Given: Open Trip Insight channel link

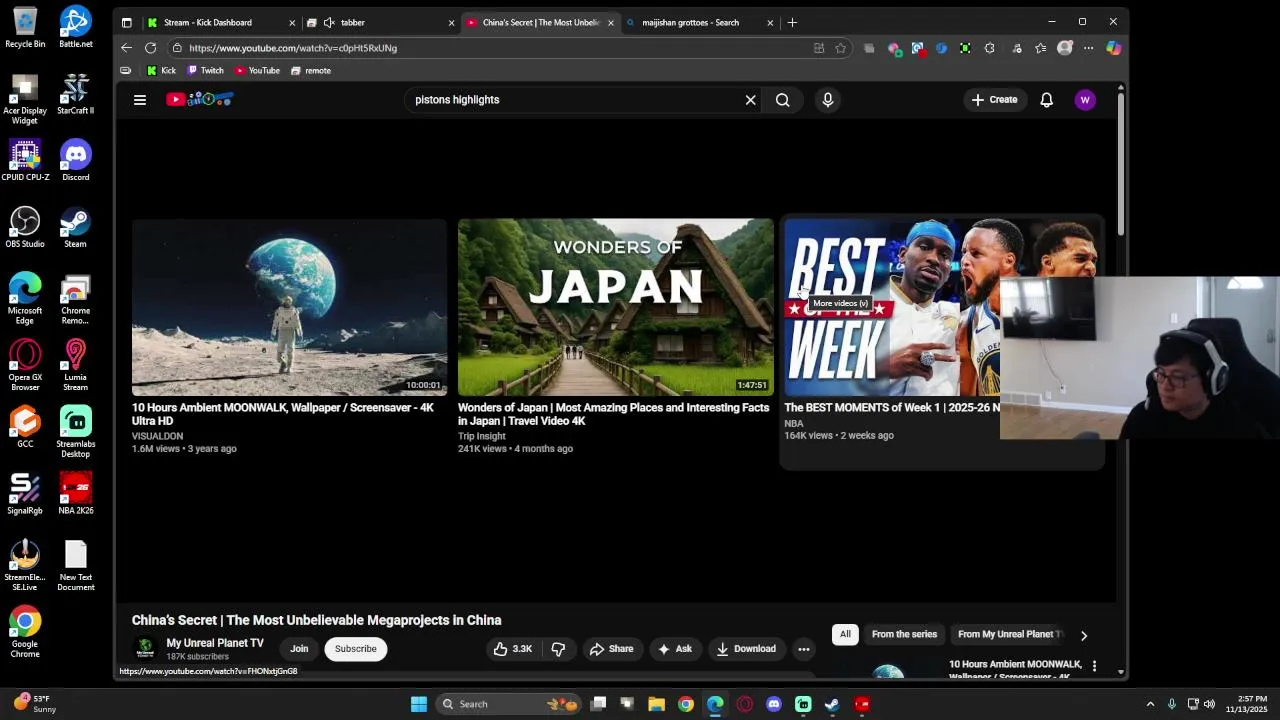Looking at the screenshot, I should pyautogui.click(x=482, y=436).
